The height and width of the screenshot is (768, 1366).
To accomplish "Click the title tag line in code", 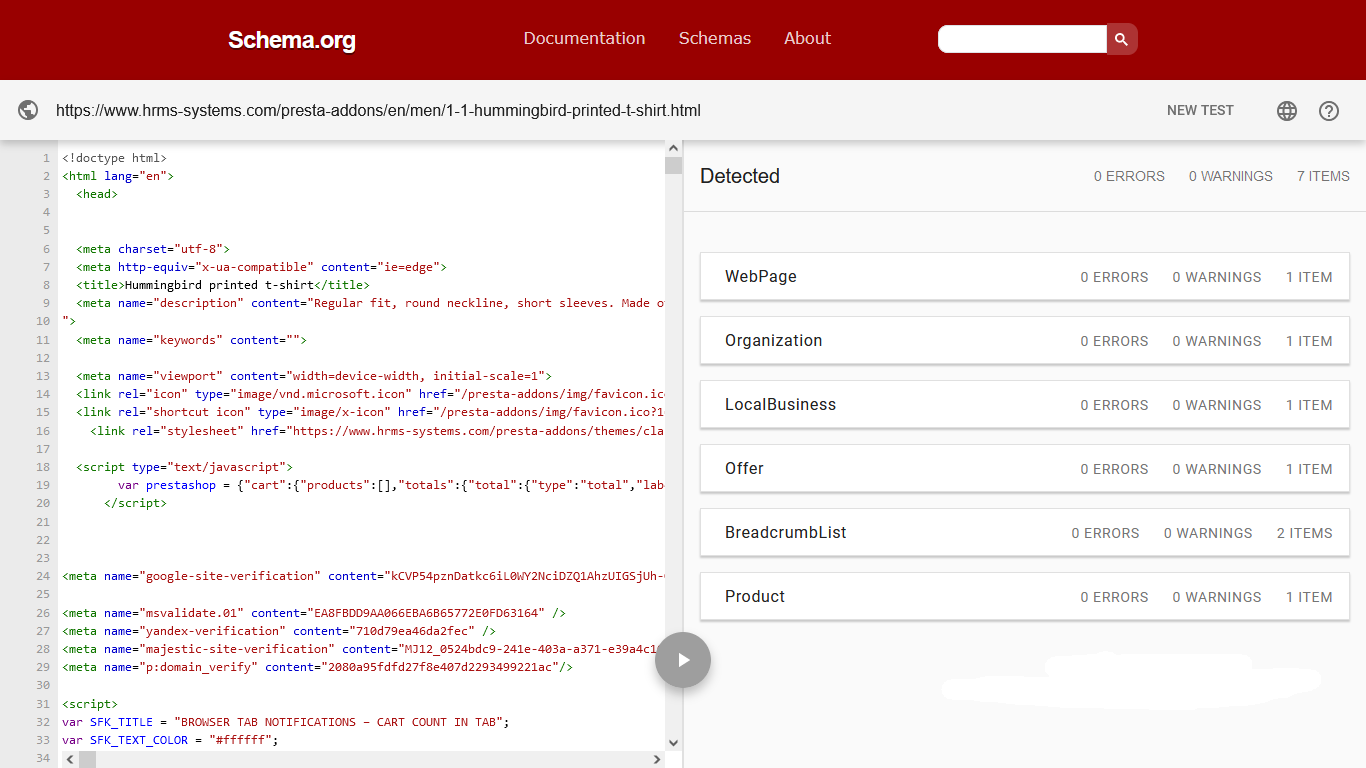I will pos(223,285).
